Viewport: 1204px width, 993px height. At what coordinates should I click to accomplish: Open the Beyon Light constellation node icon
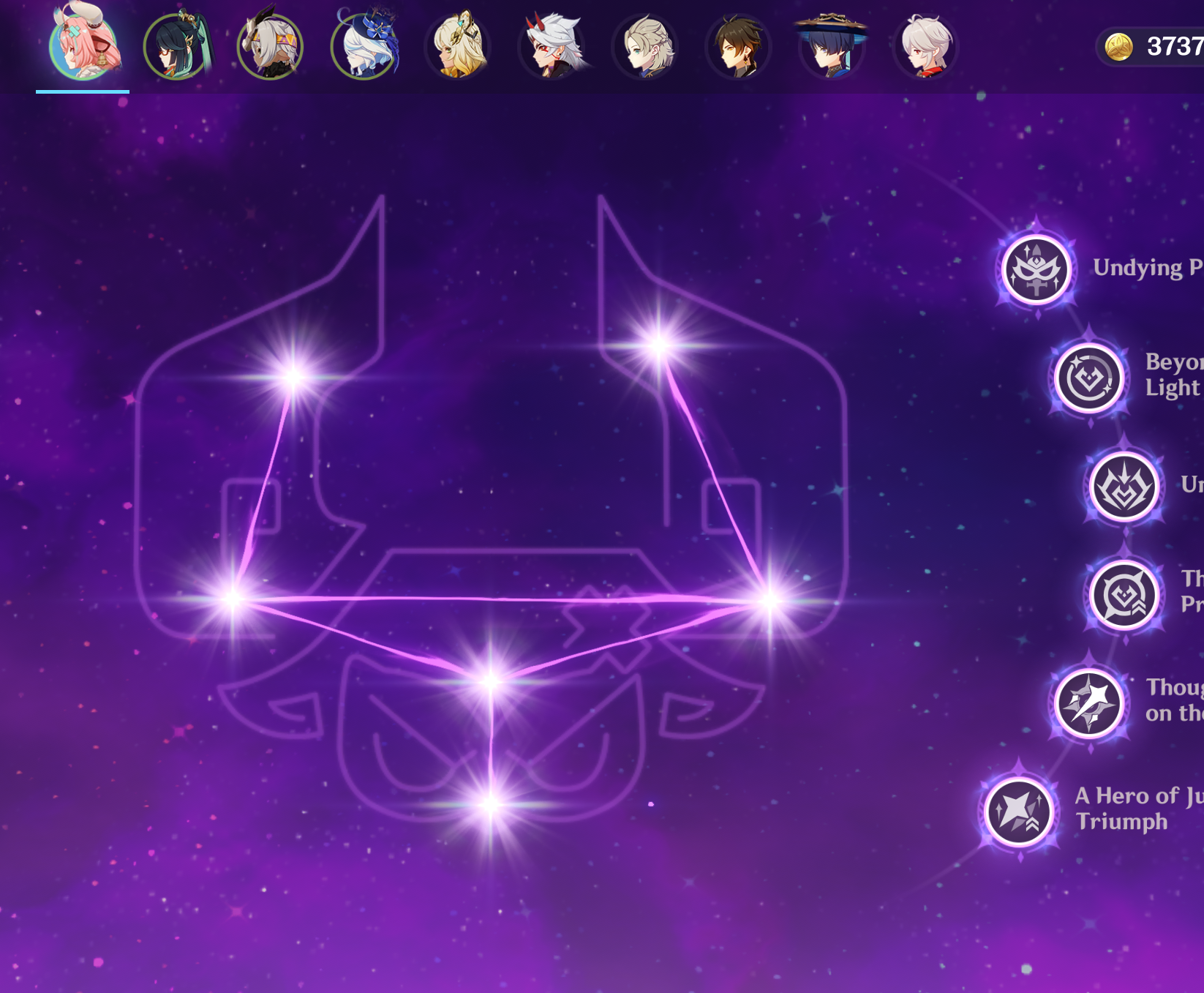click(1089, 378)
